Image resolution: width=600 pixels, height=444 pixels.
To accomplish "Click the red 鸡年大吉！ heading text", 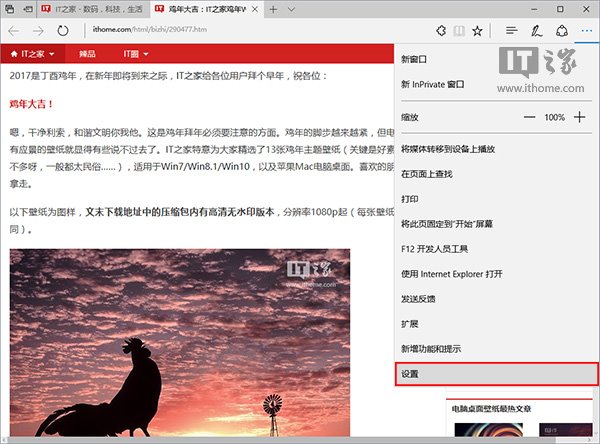I will pos(31,104).
